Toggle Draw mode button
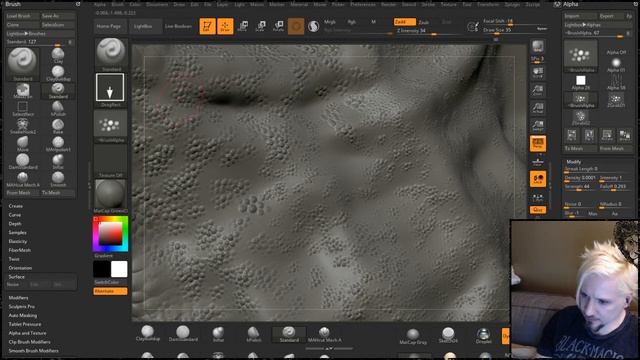 click(x=225, y=26)
